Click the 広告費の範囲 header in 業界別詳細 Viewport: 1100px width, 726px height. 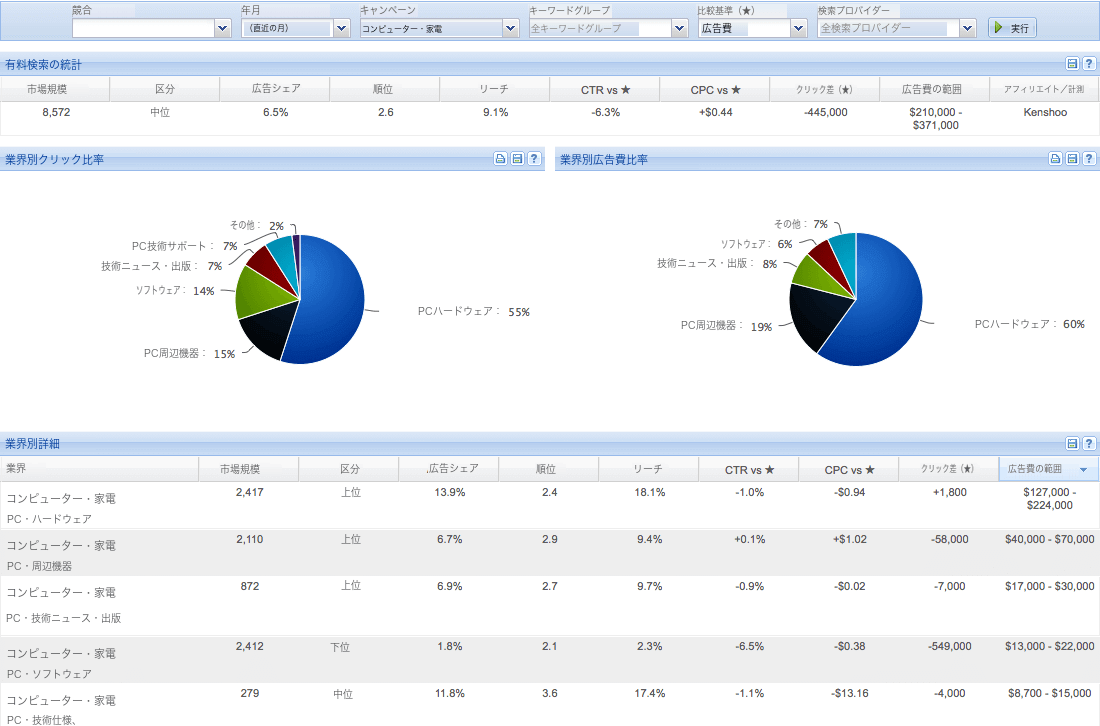click(x=1049, y=469)
